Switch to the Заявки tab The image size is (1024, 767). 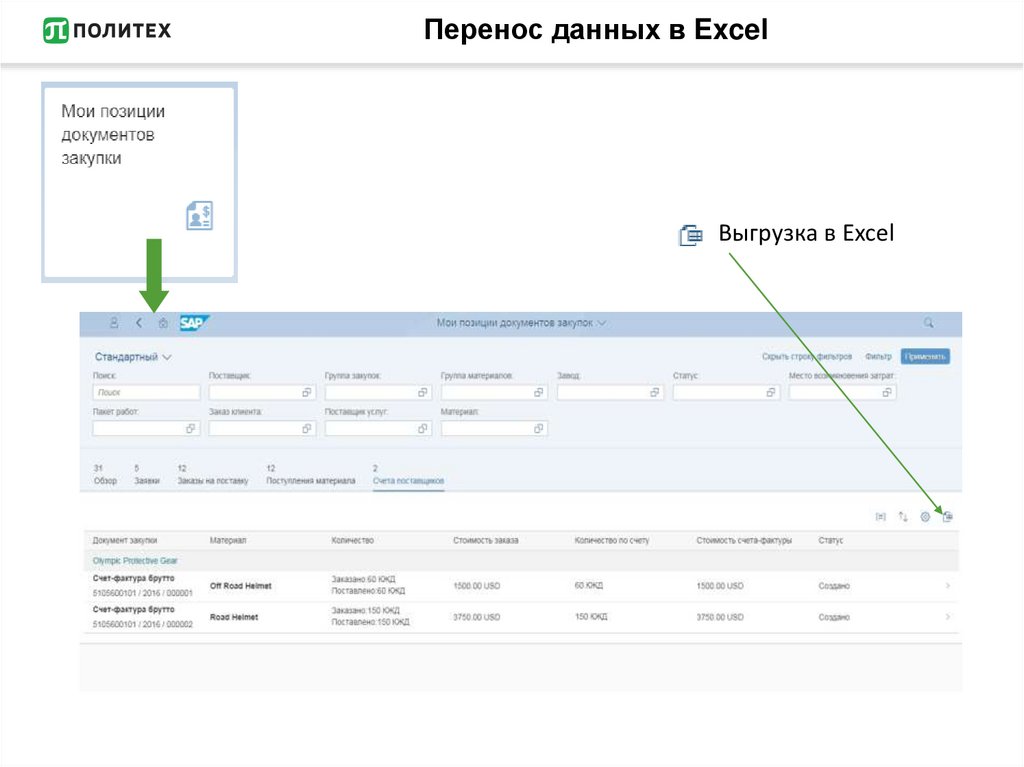[146, 474]
